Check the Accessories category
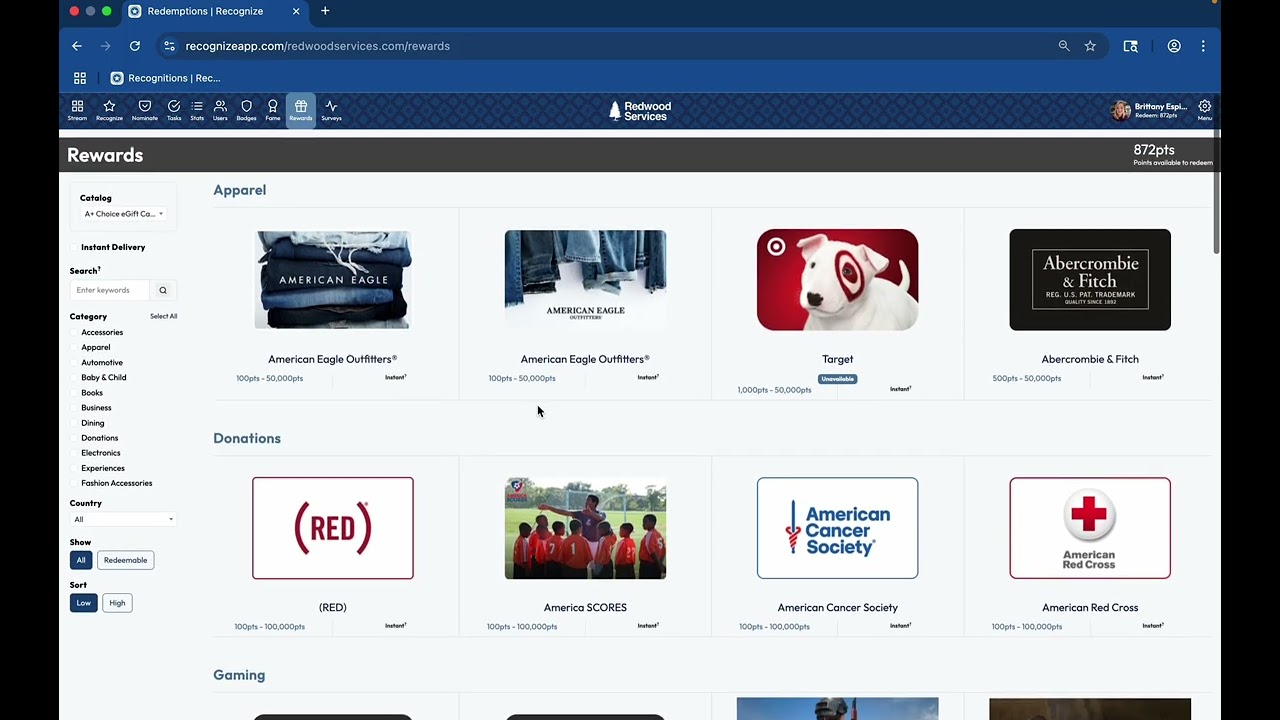 click(x=74, y=332)
